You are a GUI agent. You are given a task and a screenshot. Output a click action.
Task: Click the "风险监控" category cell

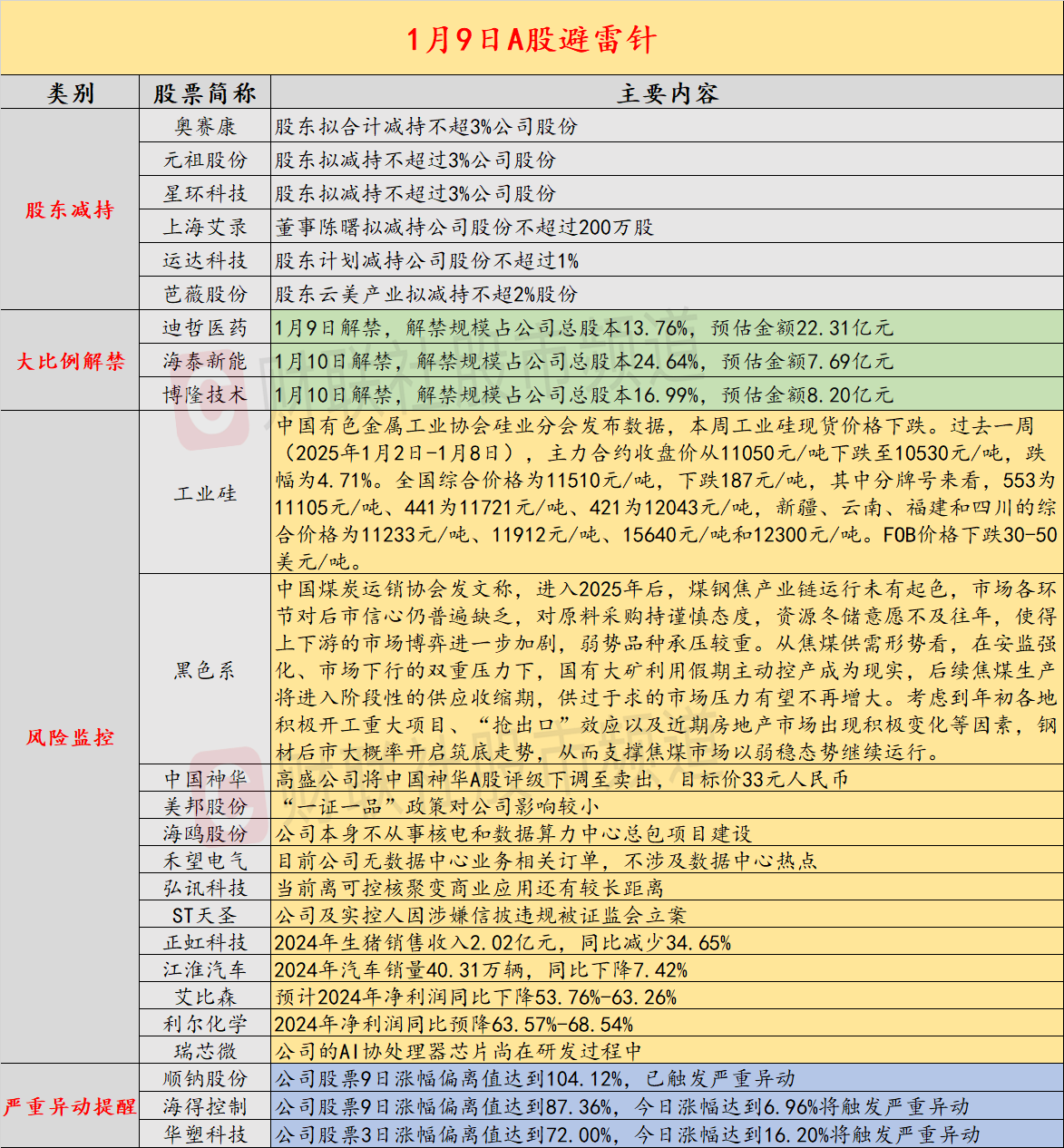[x=70, y=737]
